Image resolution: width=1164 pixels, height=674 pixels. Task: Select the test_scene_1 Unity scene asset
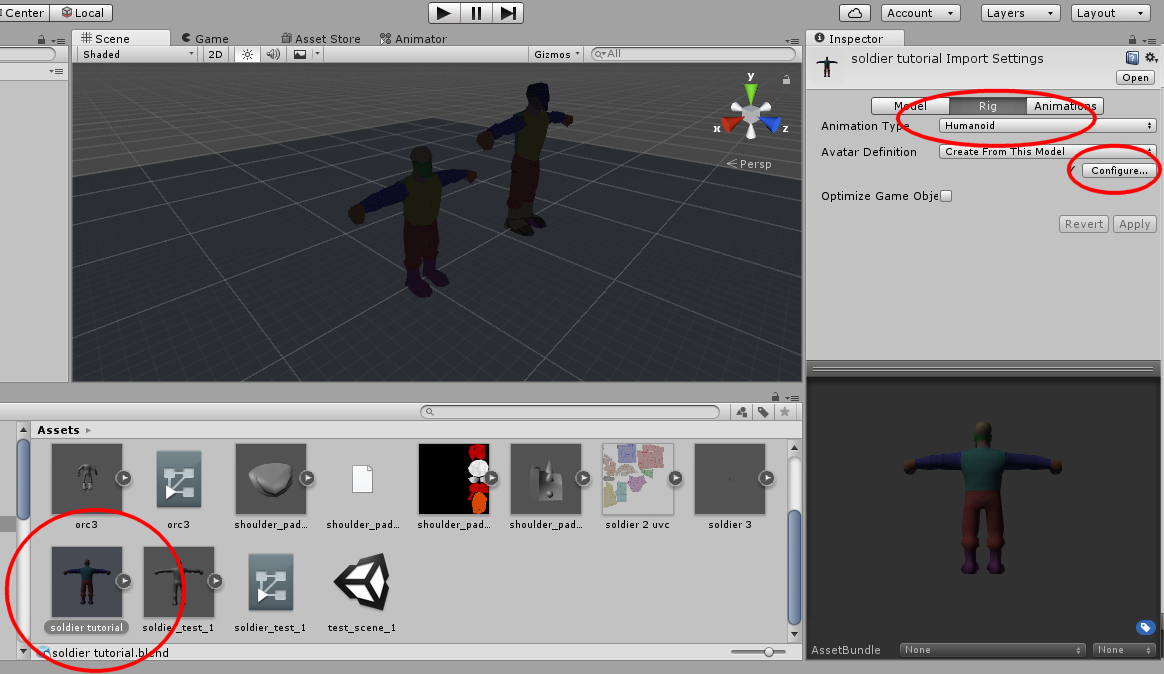click(362, 582)
